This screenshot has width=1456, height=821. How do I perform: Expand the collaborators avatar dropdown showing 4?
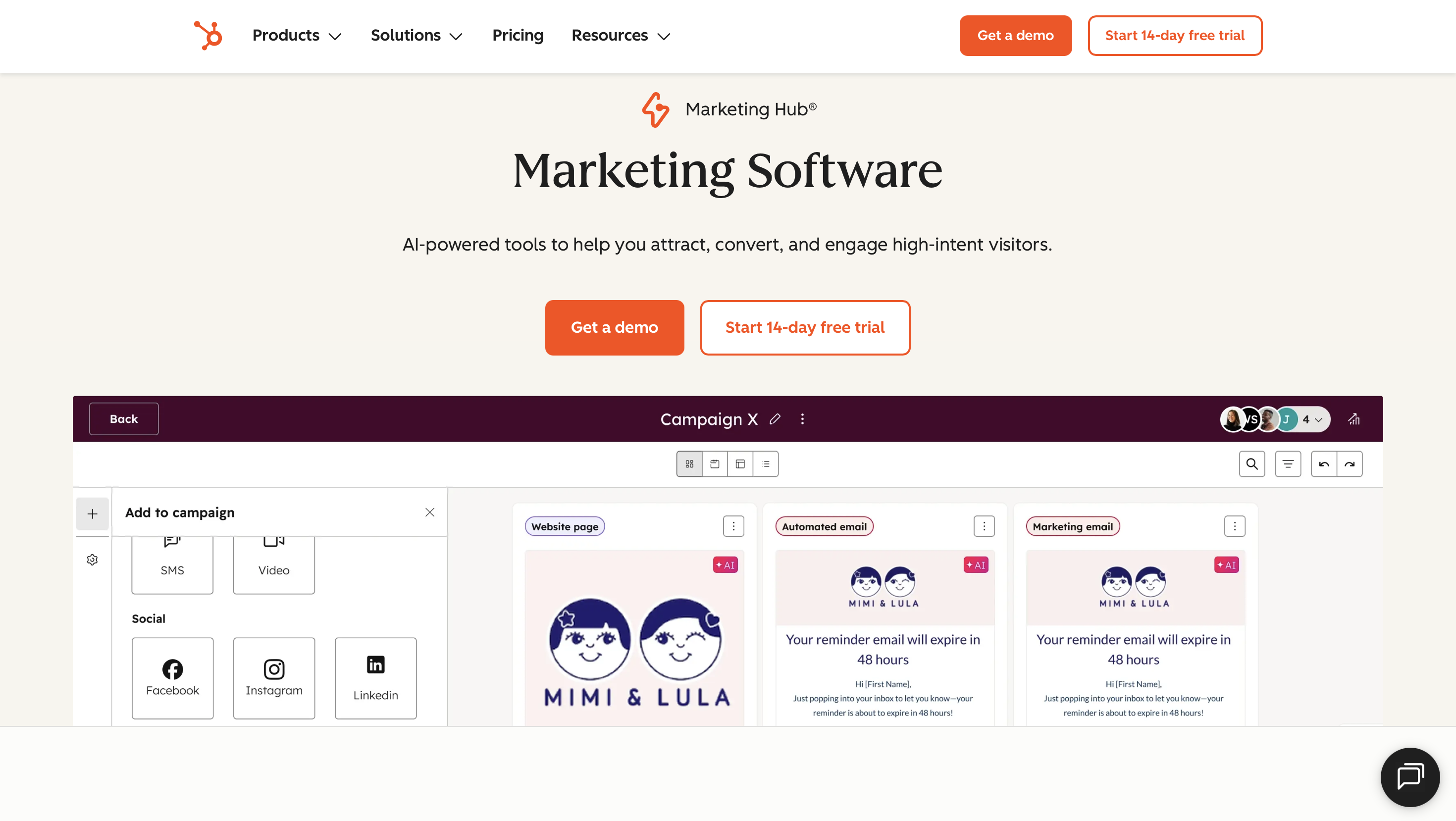1275,419
